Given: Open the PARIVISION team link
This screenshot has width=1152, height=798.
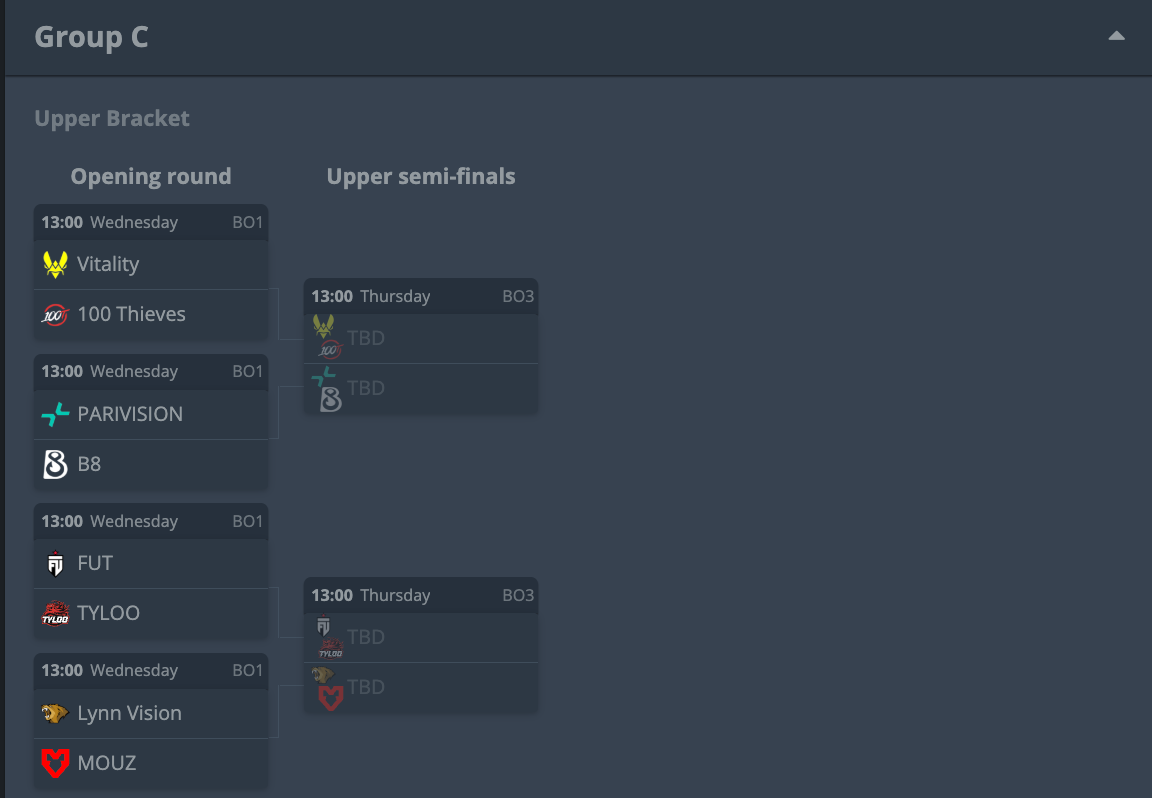Looking at the screenshot, I should pos(130,414).
